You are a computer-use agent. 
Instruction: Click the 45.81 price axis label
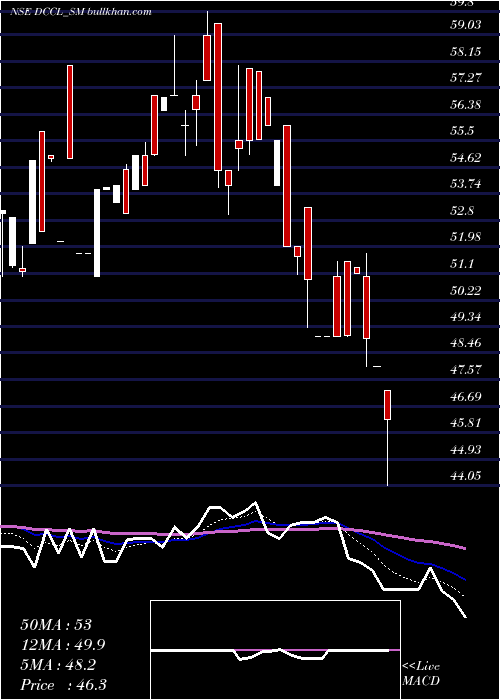[x=466, y=422]
